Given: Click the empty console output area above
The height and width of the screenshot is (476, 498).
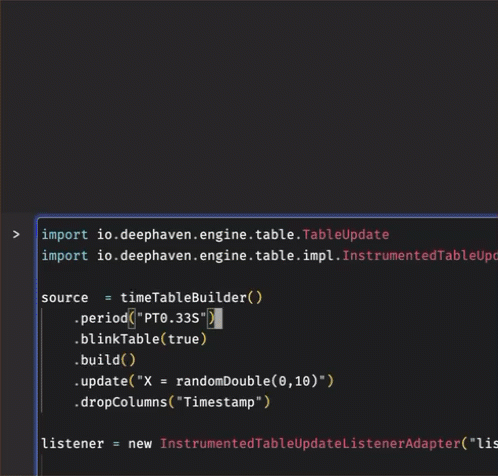Looking at the screenshot, I should (x=249, y=107).
